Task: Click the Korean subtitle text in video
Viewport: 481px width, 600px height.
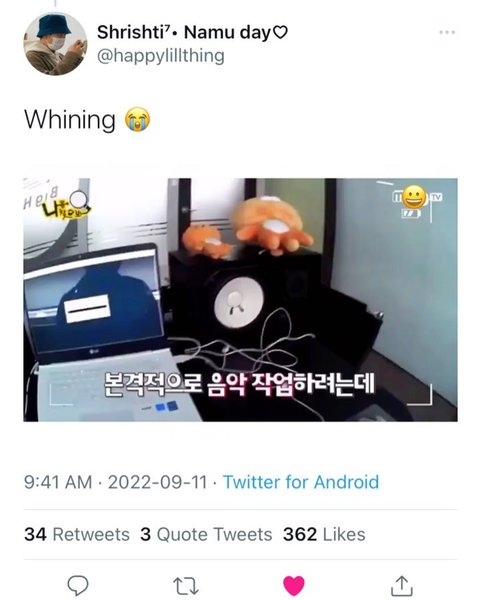Action: [240, 384]
